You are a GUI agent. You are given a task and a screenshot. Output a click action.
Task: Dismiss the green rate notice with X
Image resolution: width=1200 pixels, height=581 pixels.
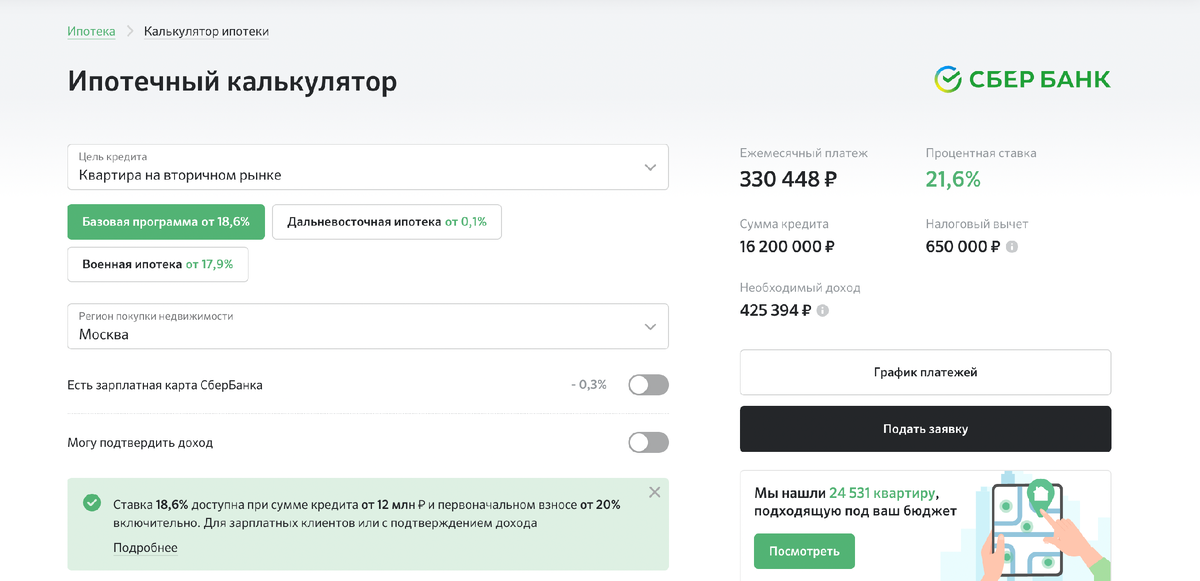coord(654,492)
